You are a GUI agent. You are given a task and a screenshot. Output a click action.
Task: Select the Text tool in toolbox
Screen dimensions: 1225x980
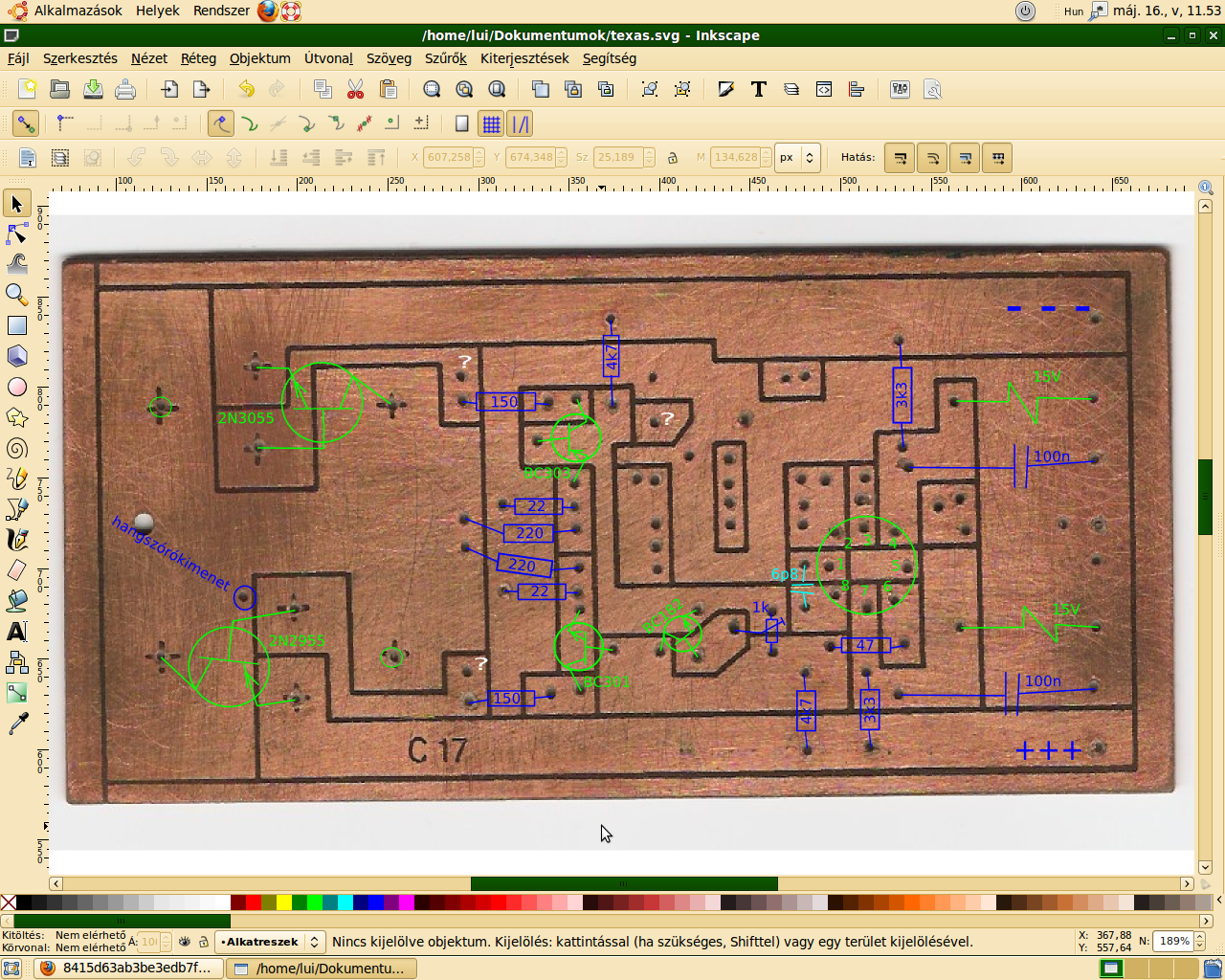[x=16, y=632]
